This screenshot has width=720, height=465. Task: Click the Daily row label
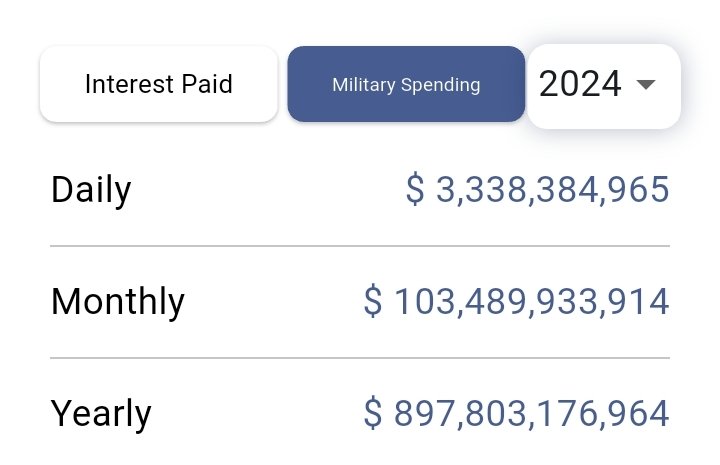pyautogui.click(x=91, y=189)
